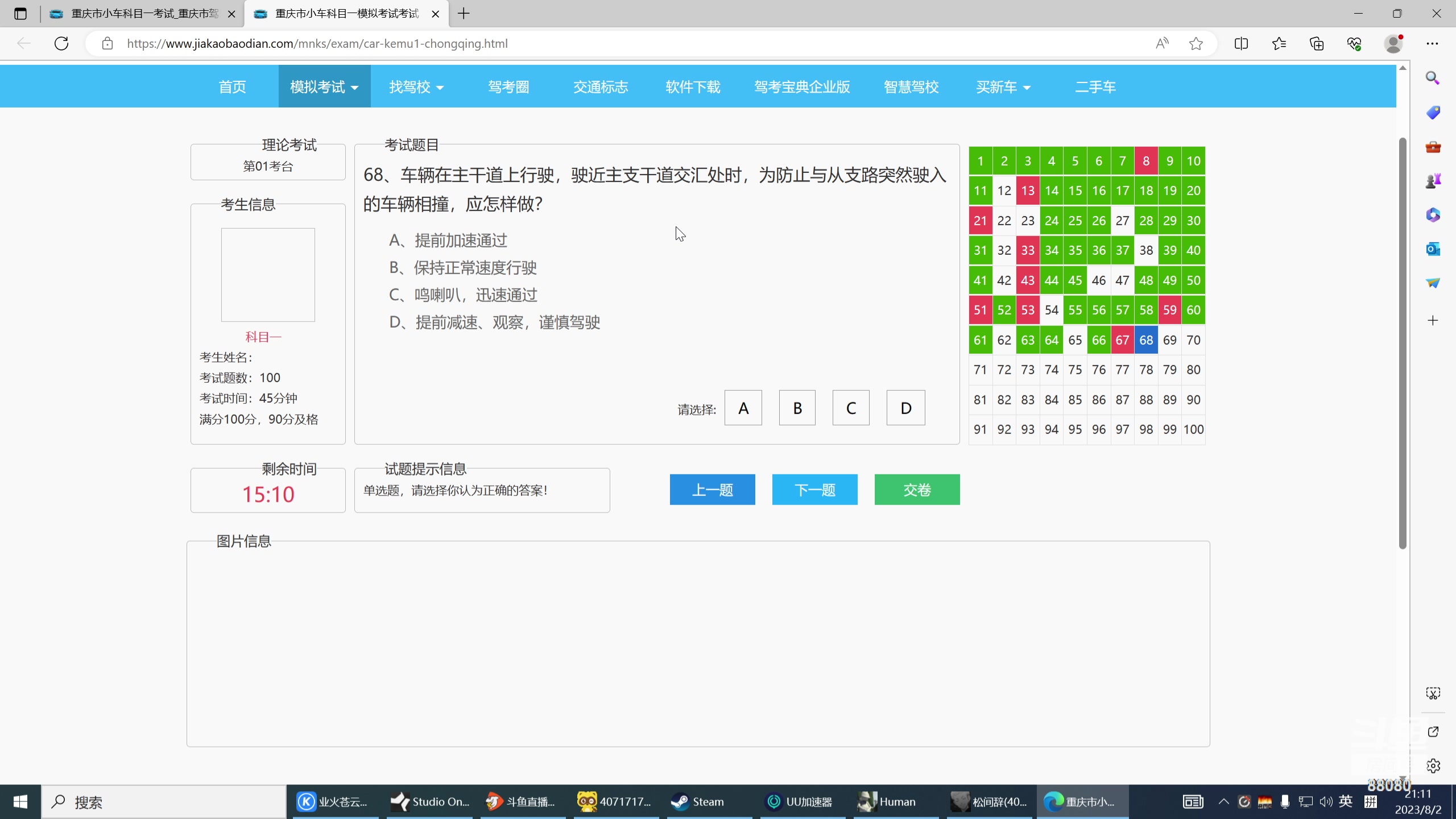The height and width of the screenshot is (819, 1456).
Task: Open the Games chess icon in sidebar
Action: click(1433, 180)
